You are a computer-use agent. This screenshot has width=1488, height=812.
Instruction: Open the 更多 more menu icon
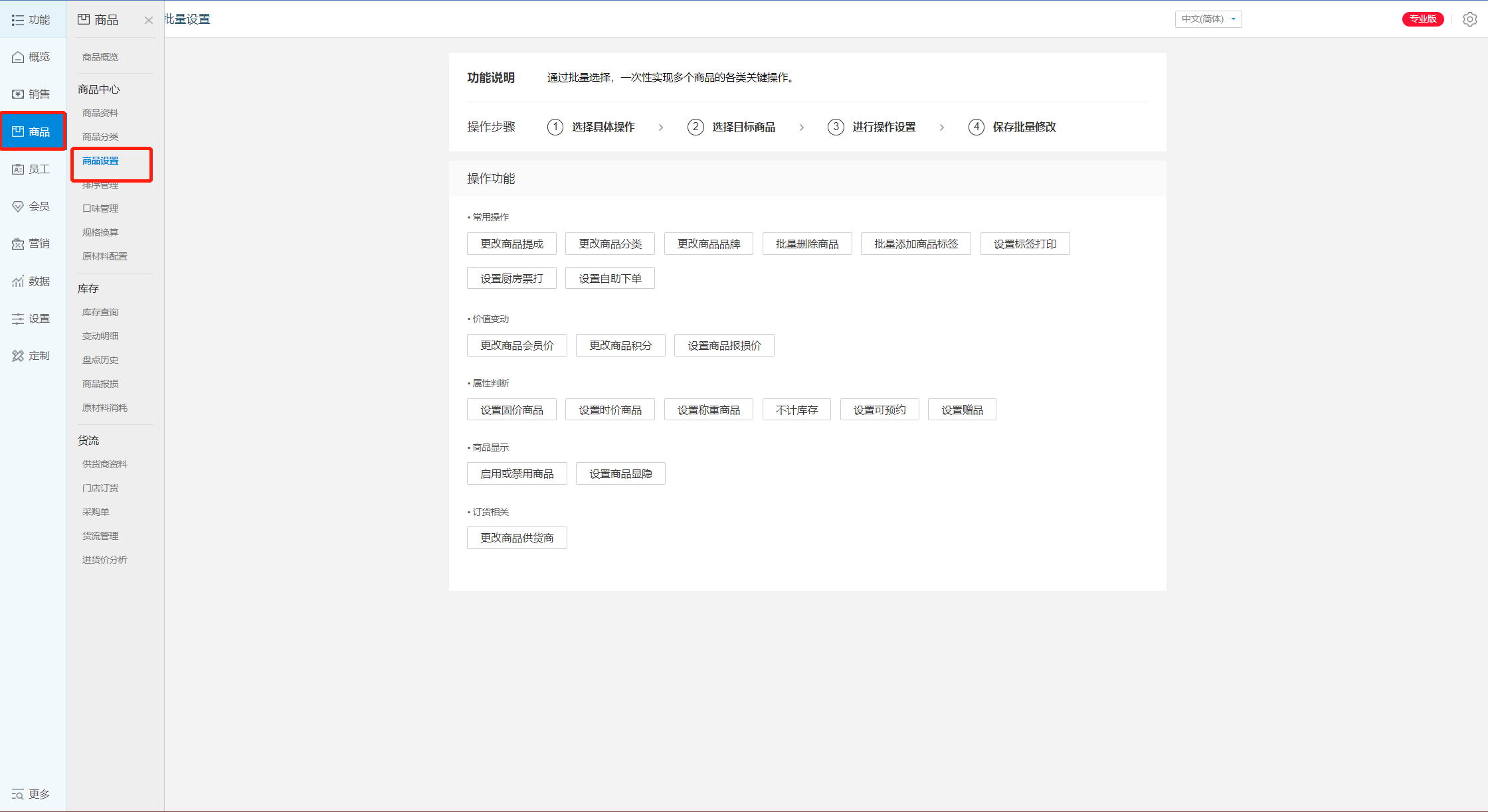(18, 794)
